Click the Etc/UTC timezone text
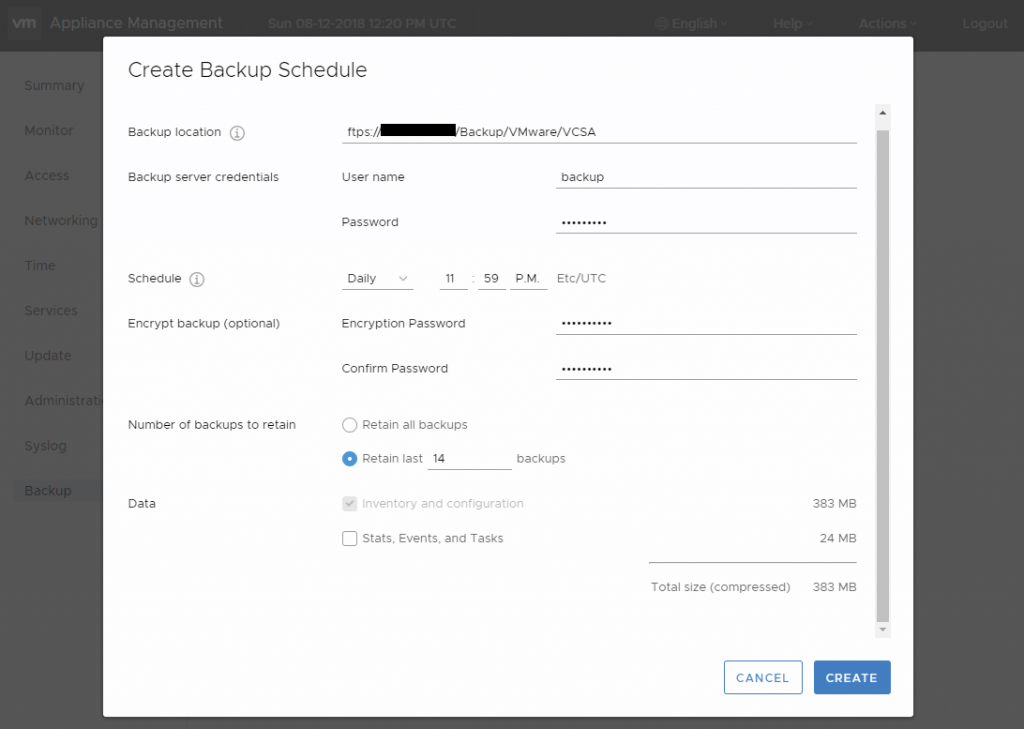 [x=581, y=278]
